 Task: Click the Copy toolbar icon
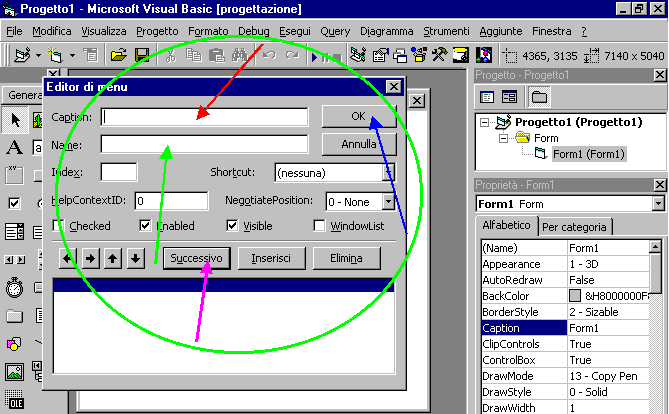tap(194, 55)
